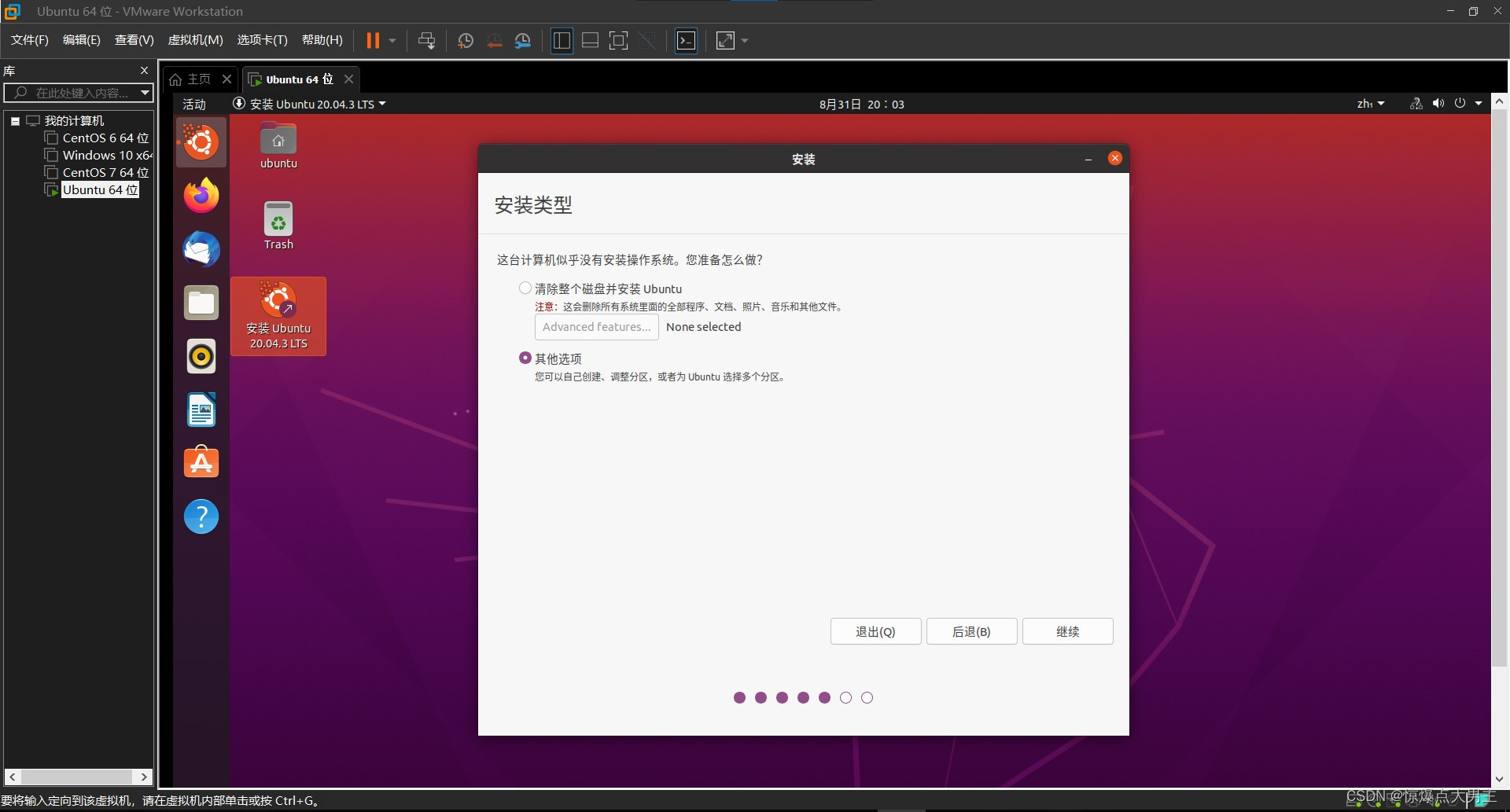Toggle the library sidebar view icon
The height and width of the screenshot is (812, 1510).
562,40
